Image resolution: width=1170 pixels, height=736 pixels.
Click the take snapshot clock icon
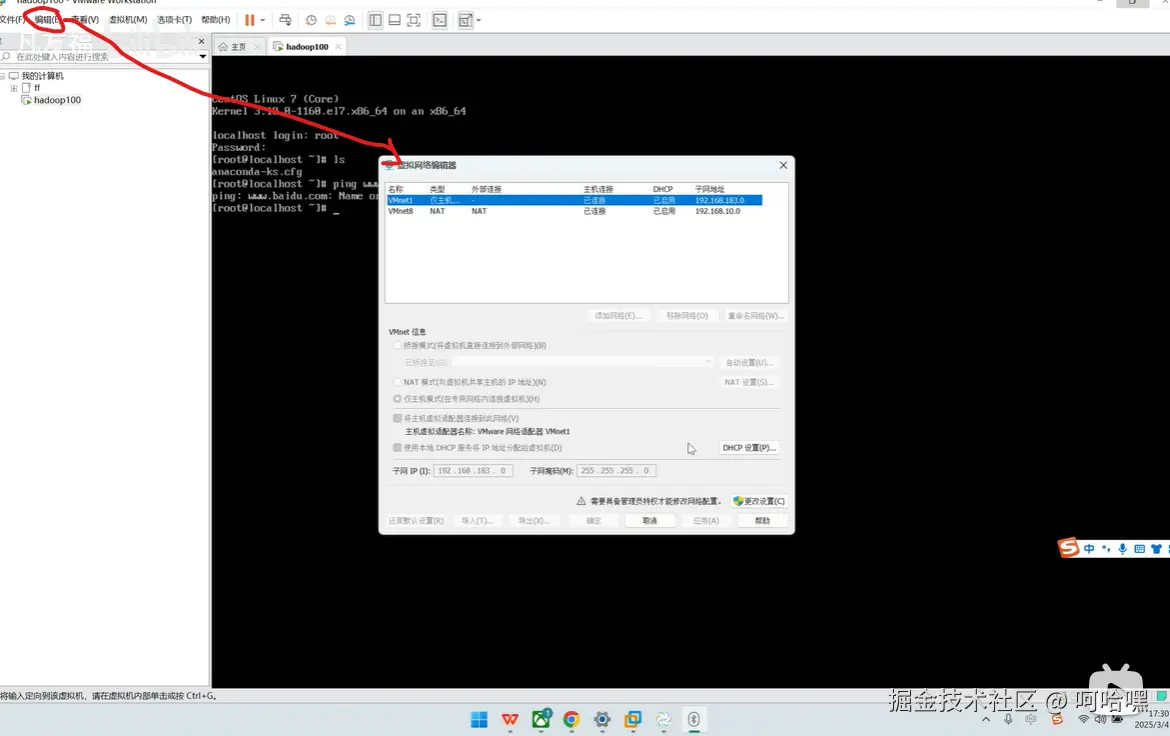coord(311,20)
